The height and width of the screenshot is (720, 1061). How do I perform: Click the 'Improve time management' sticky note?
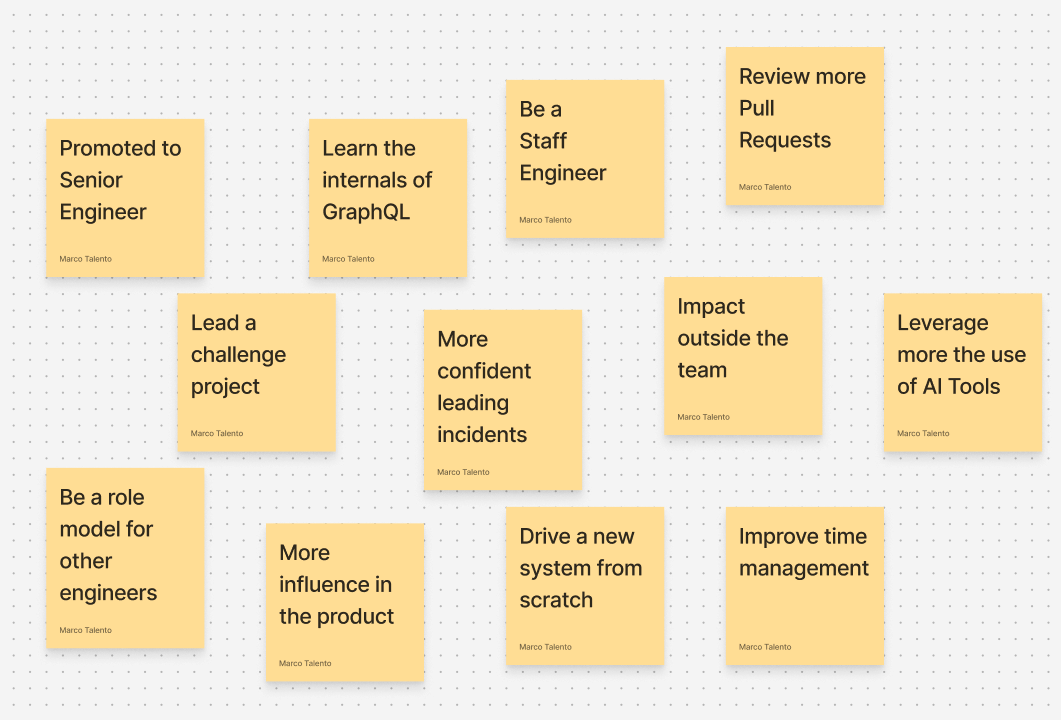(804, 585)
